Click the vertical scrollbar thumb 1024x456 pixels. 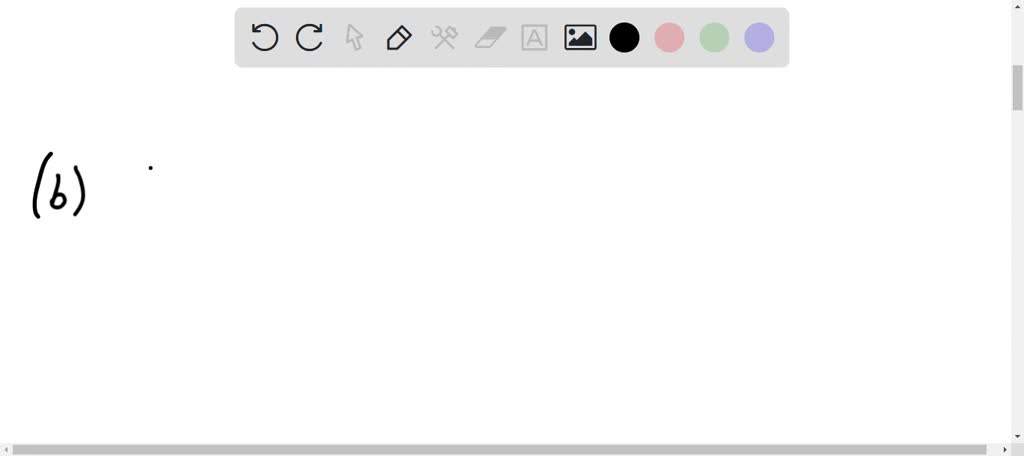[x=1017, y=88]
